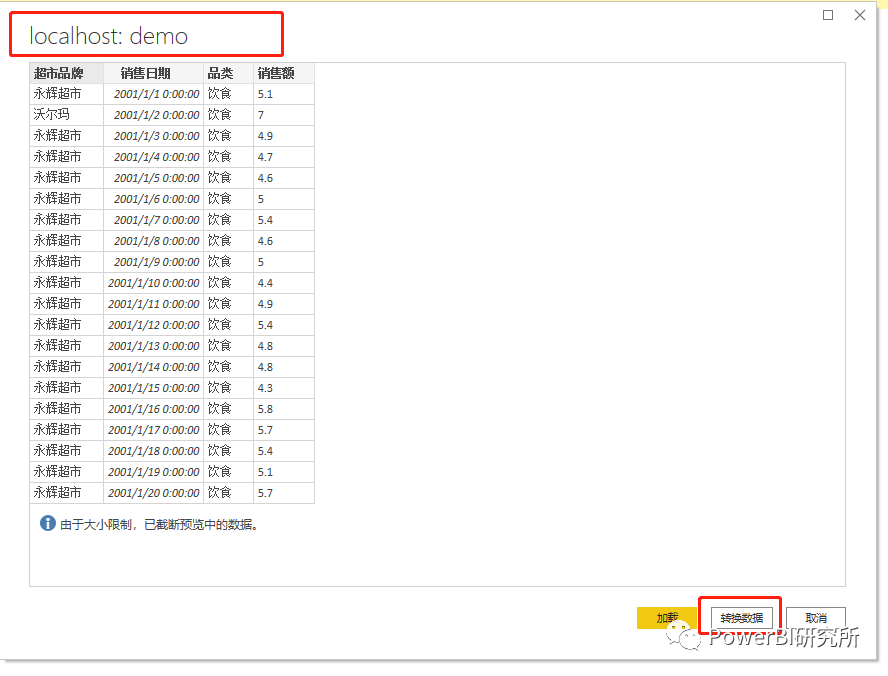Select the 超市品牌 column header
Screen dimensions: 888x676
pos(66,73)
